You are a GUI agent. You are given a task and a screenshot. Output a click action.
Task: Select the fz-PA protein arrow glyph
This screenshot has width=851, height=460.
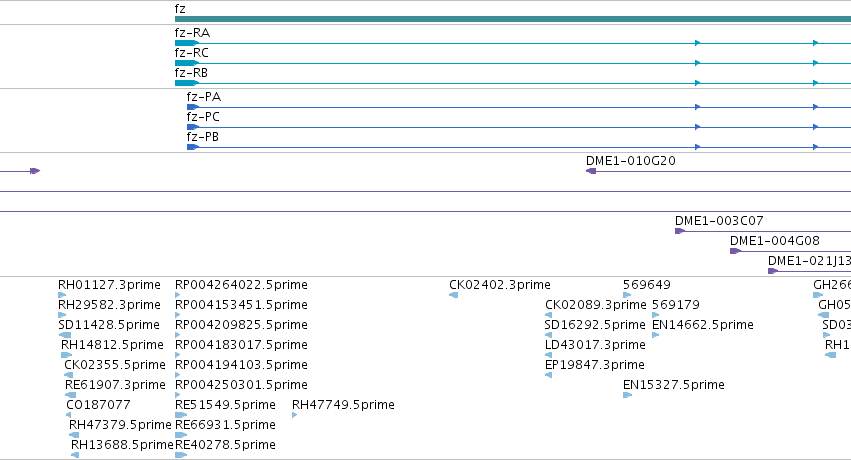click(x=193, y=107)
